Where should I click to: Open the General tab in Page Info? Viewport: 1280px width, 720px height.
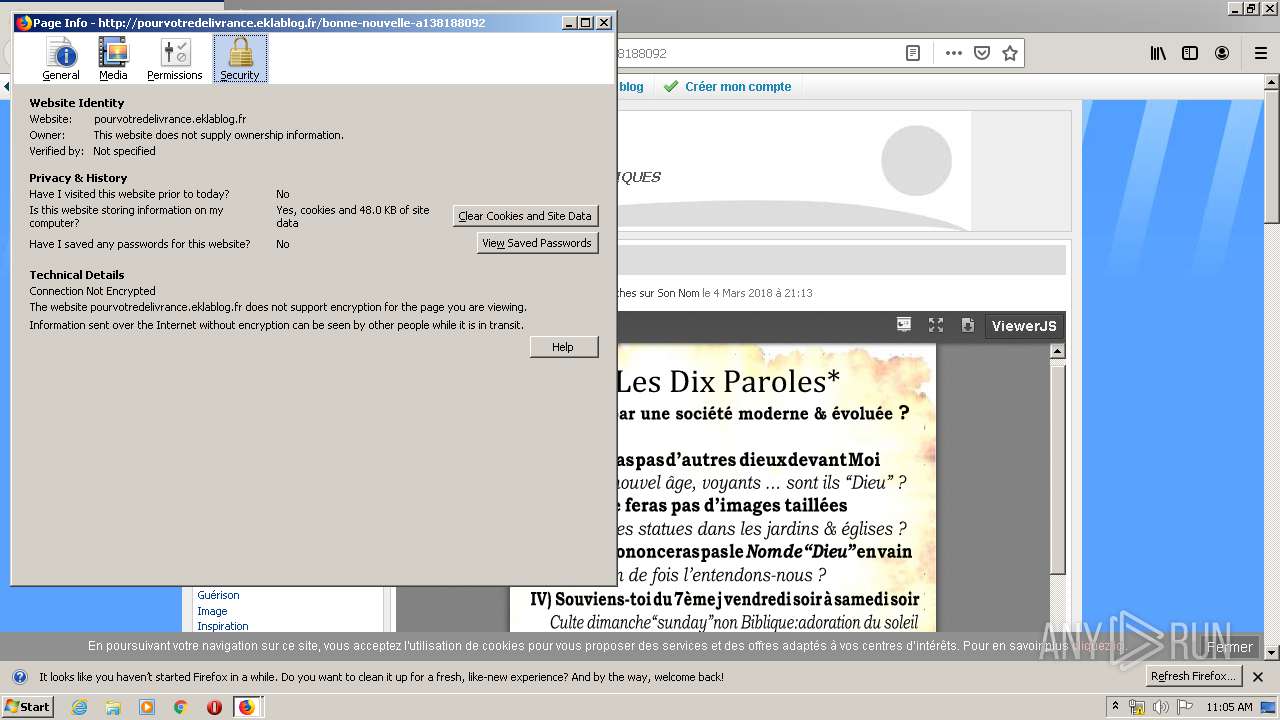coord(61,59)
